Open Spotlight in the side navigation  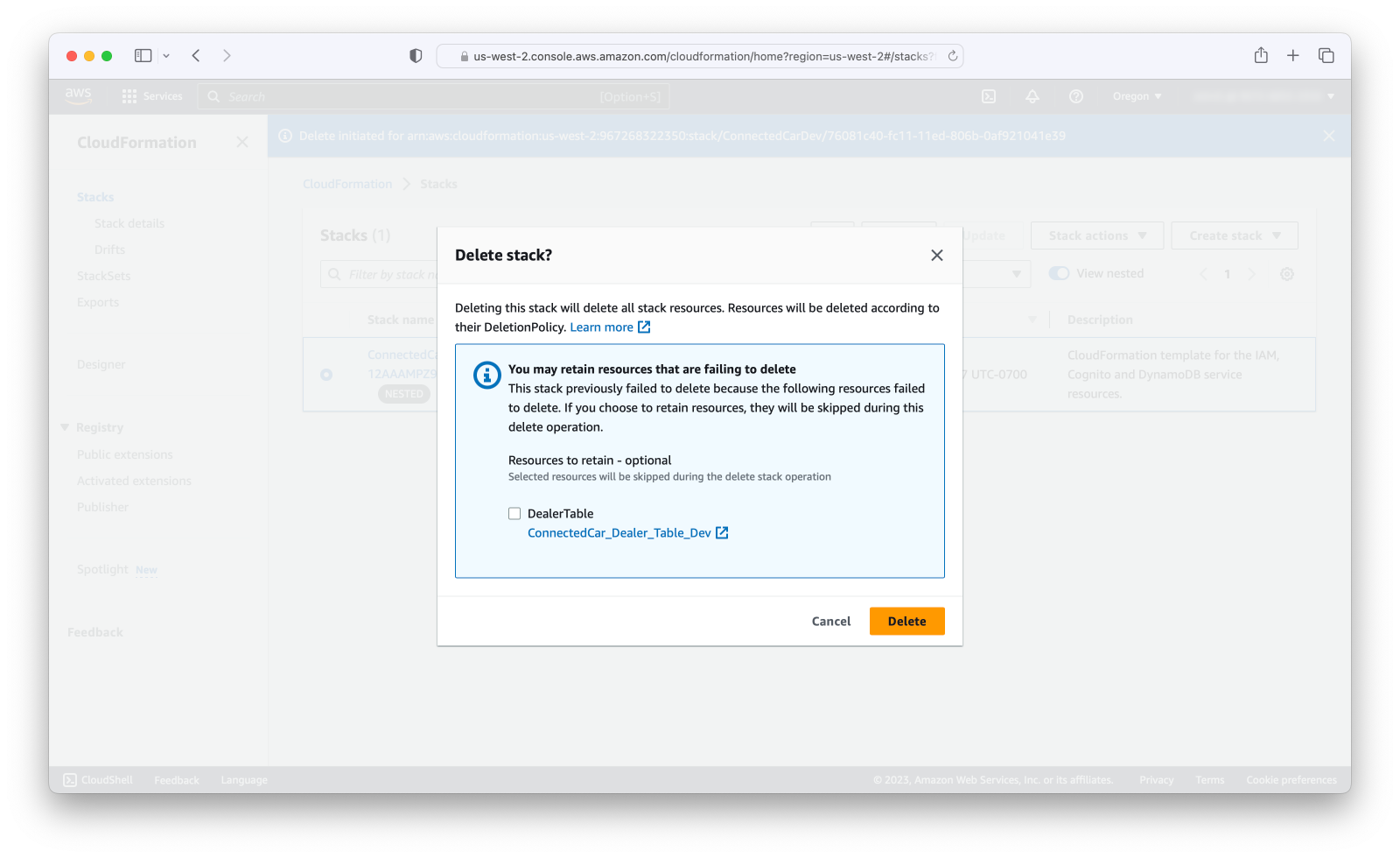(x=102, y=569)
